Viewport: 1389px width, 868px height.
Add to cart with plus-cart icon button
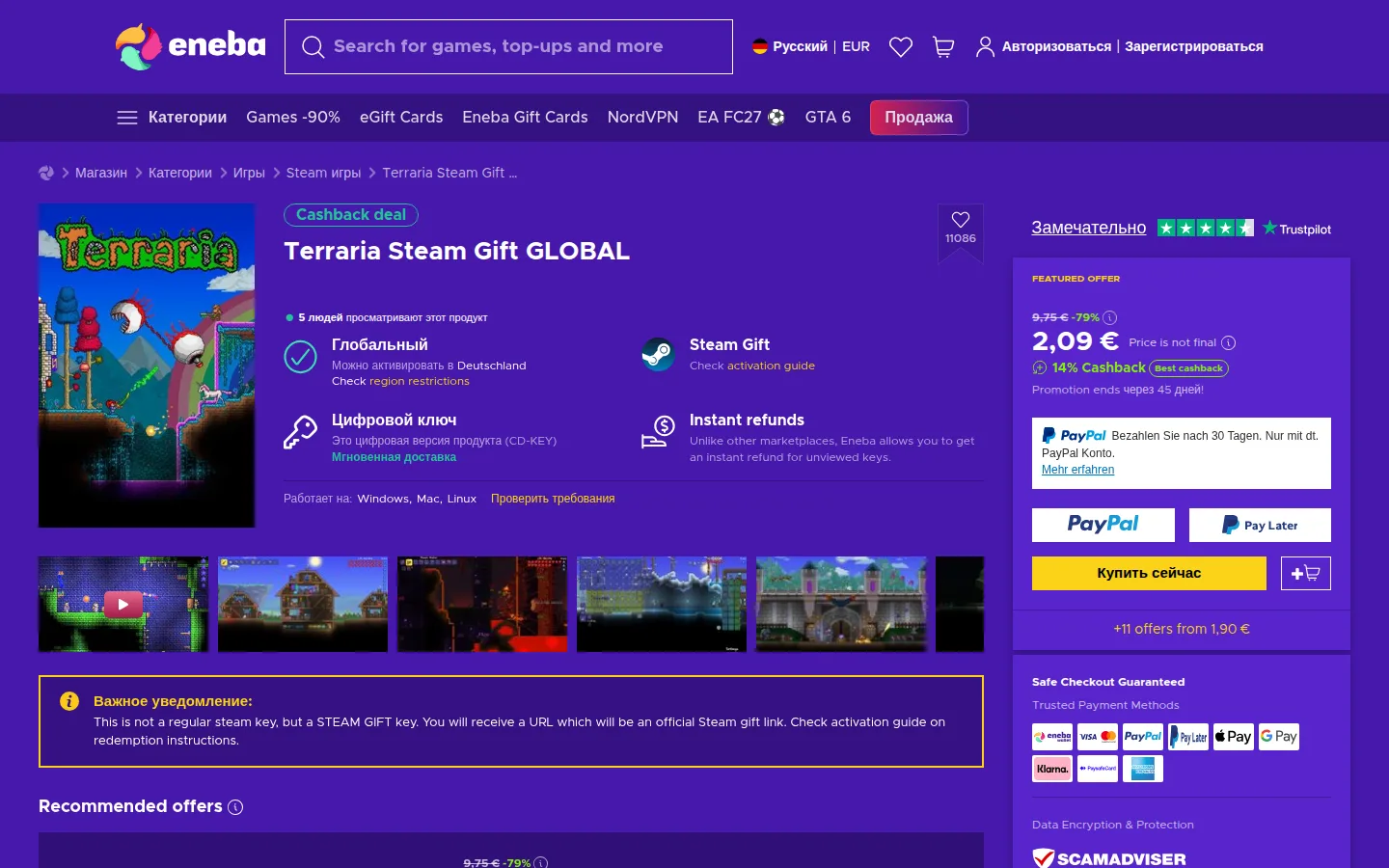pyautogui.click(x=1306, y=573)
